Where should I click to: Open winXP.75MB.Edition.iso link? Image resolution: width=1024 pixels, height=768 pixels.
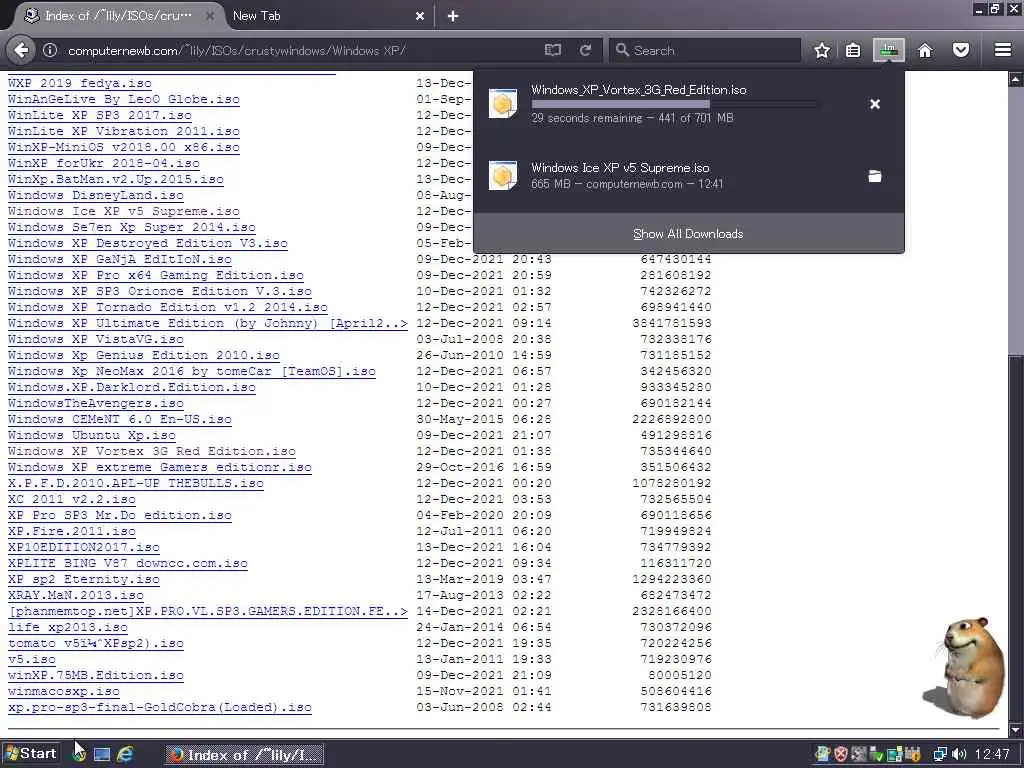(x=96, y=675)
